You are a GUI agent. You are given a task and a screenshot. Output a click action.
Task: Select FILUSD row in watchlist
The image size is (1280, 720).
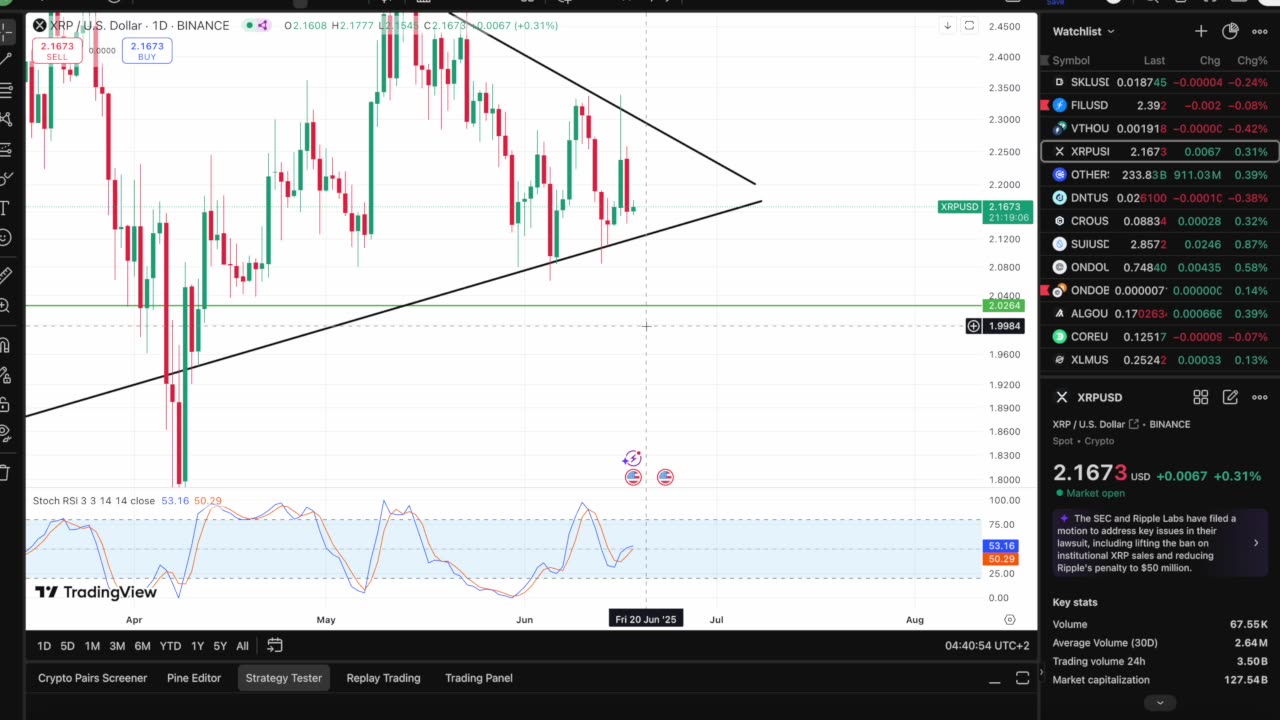tap(1160, 105)
